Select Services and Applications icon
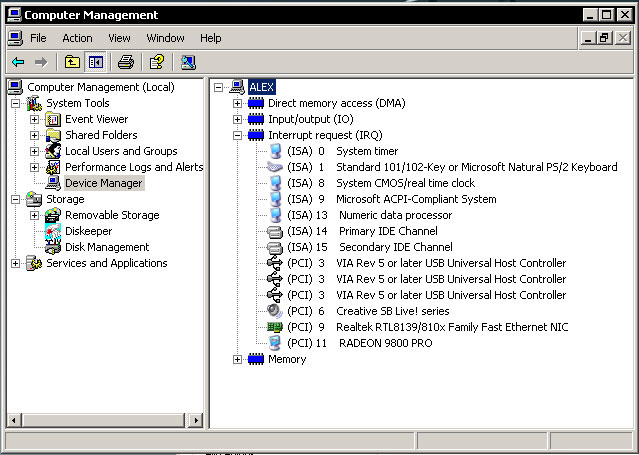 click(x=34, y=263)
